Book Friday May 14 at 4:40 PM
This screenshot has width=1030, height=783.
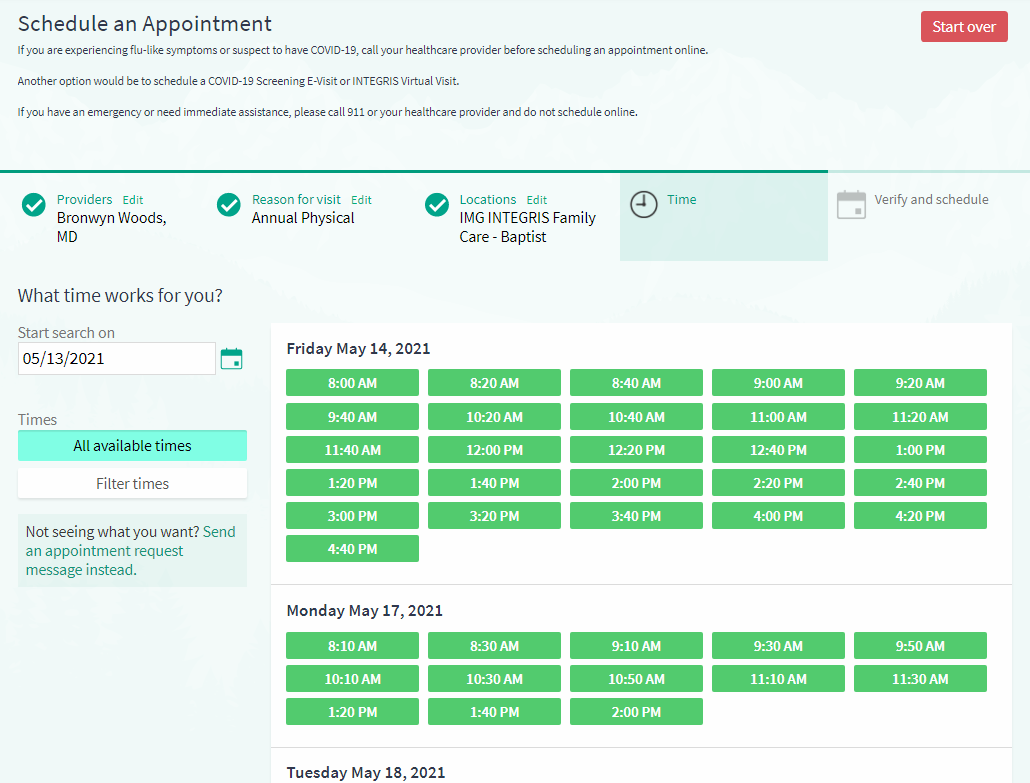tap(352, 548)
